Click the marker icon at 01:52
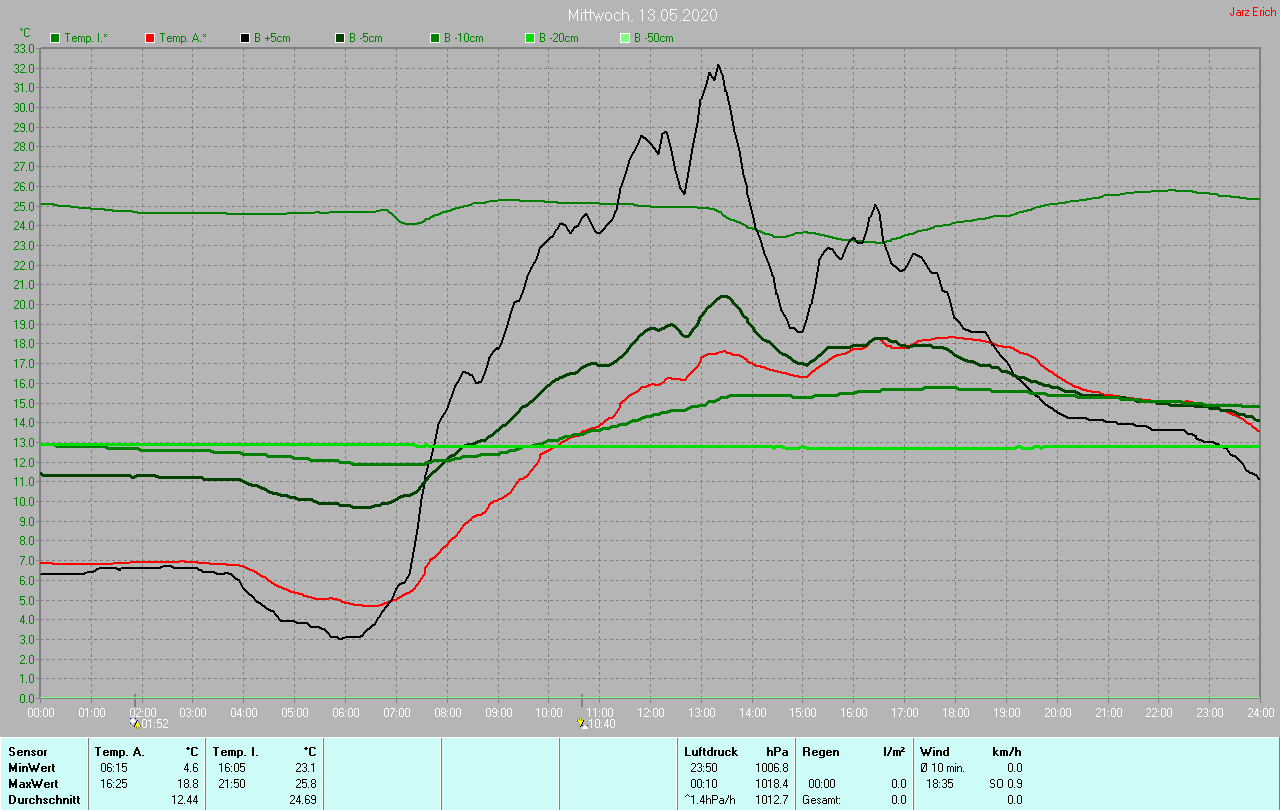Viewport: 1280px width, 810px height. click(135, 722)
